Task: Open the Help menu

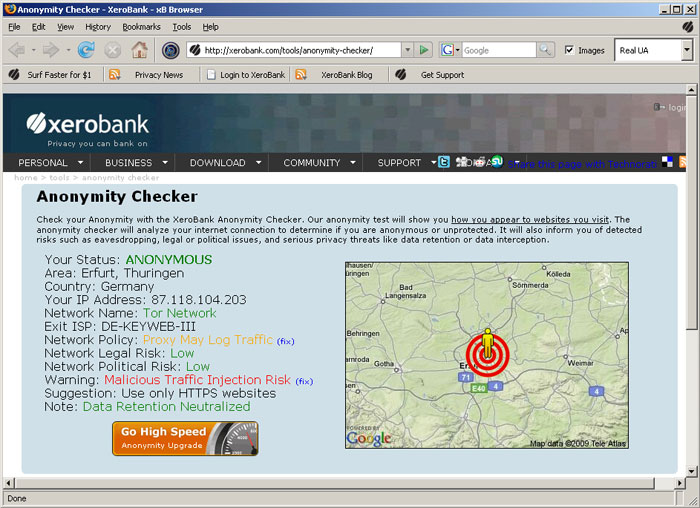Action: click(x=210, y=27)
